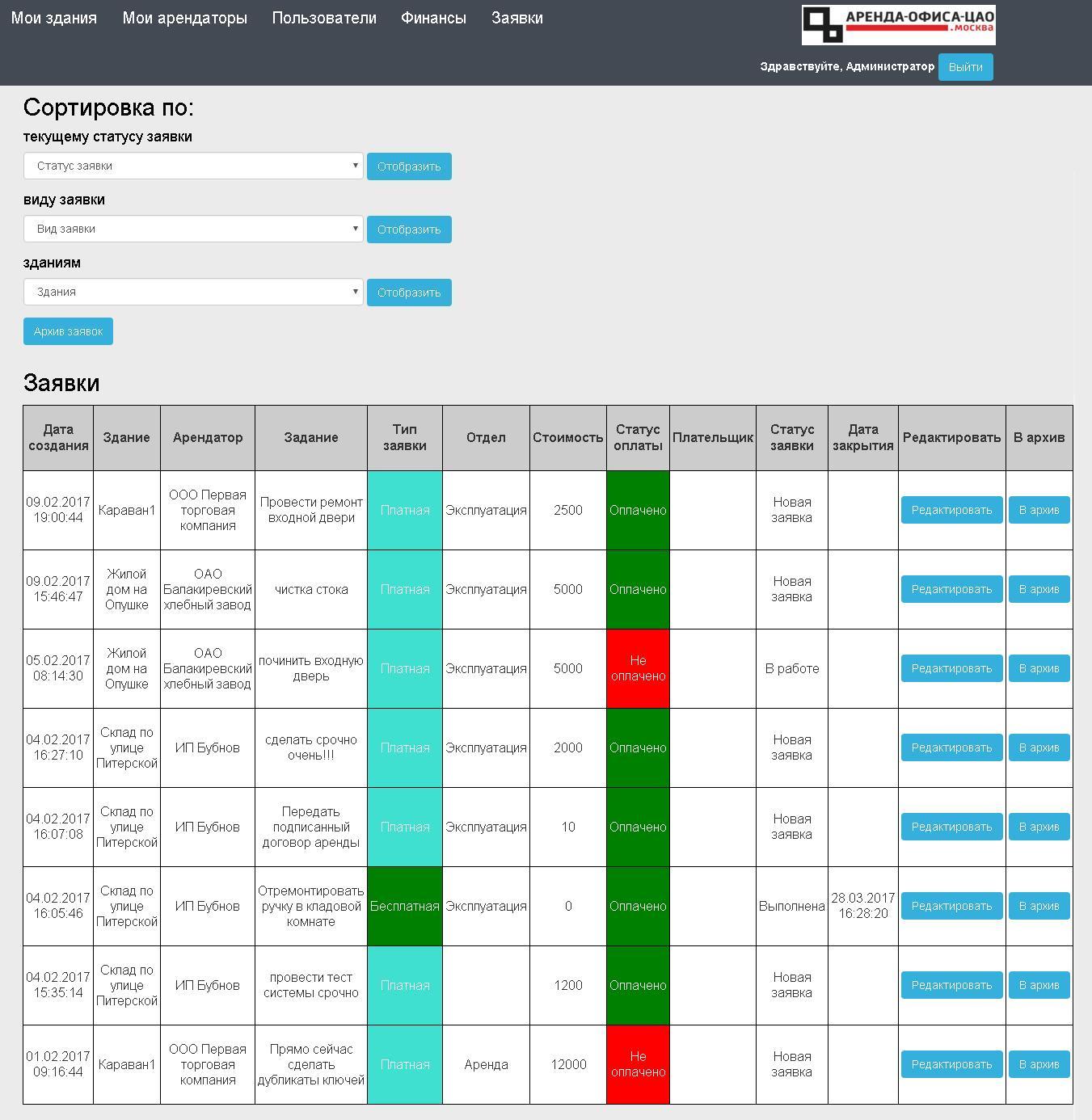1092x1120 pixels.
Task: Click the Аренда department cell
Action: [x=486, y=1064]
